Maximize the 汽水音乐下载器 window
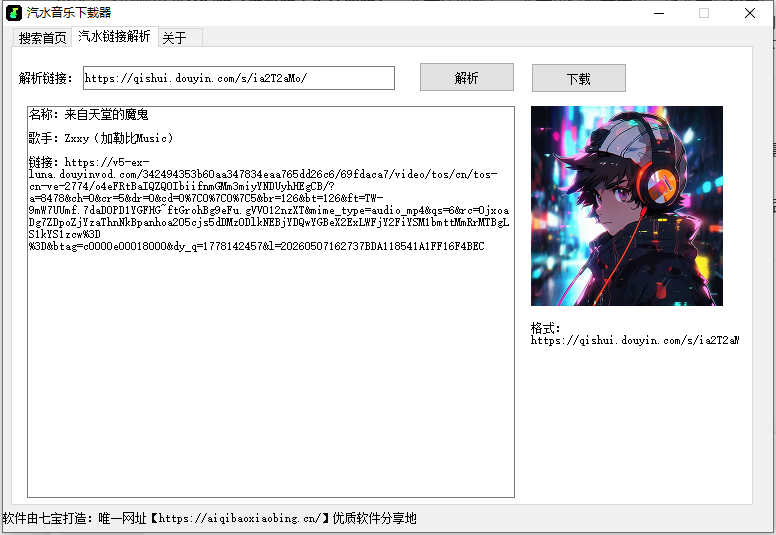This screenshot has height=535, width=776. coord(704,13)
